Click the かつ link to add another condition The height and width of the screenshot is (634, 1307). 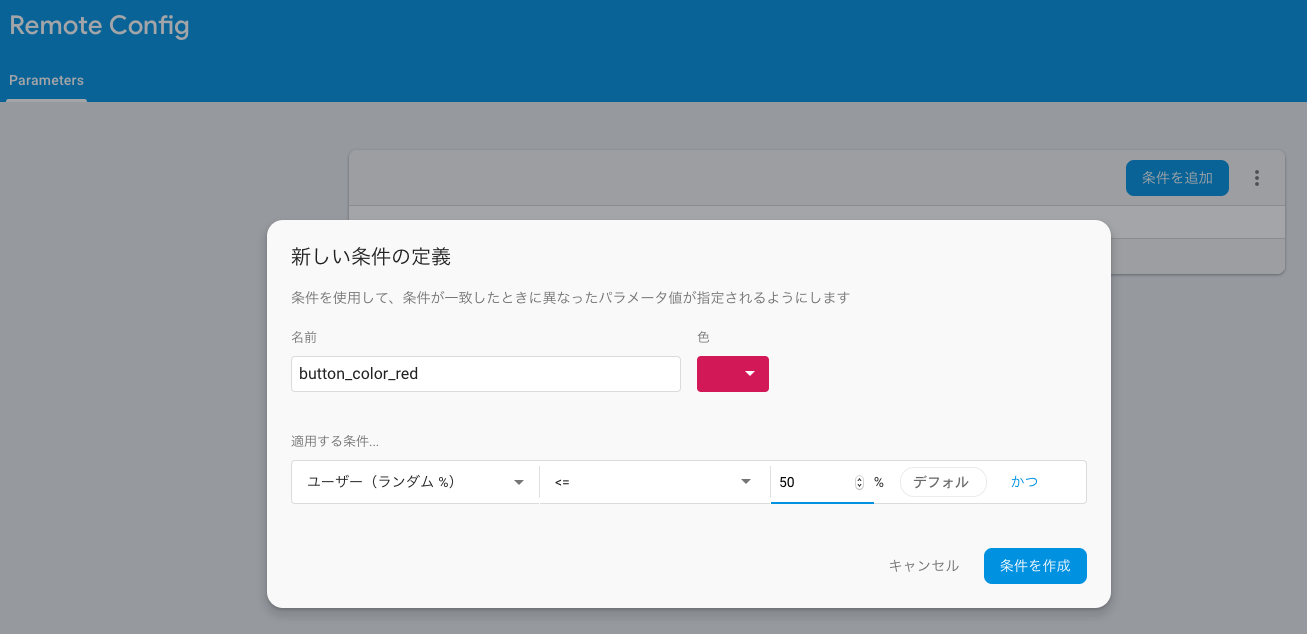tap(1024, 481)
